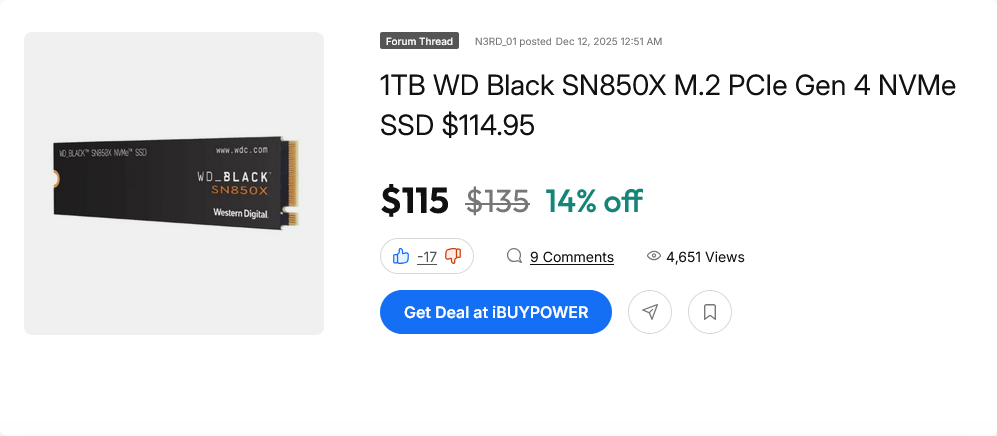Click the eye views icon
Screen dimensions: 997x436
tap(654, 256)
